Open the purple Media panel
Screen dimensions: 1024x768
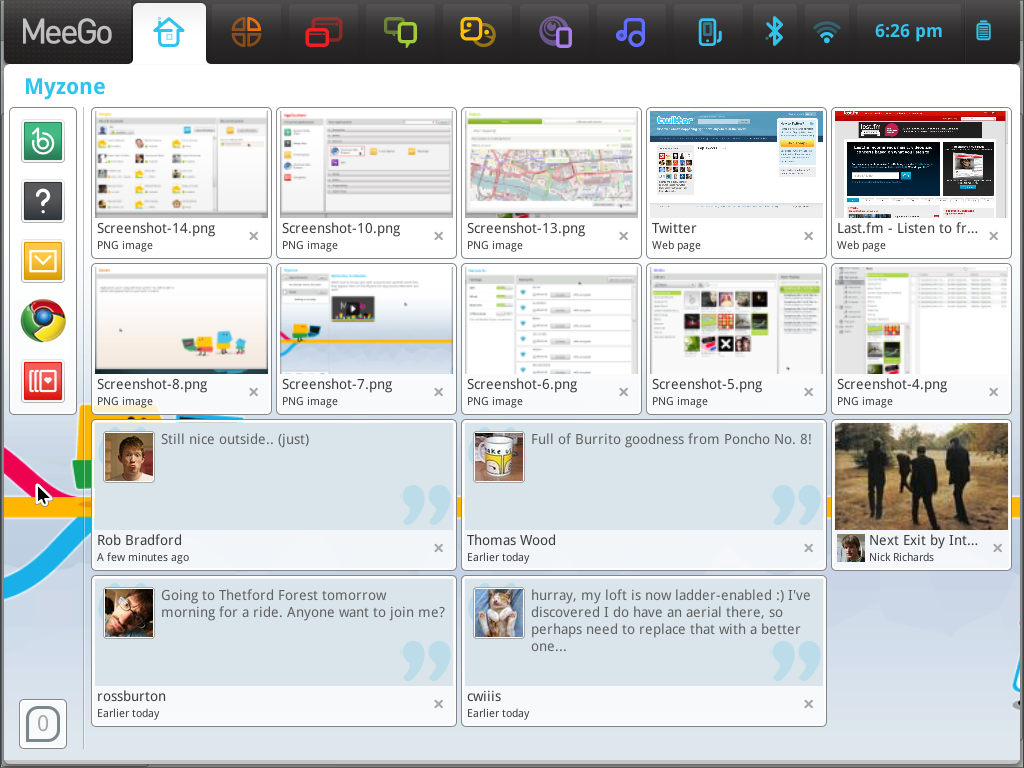[554, 31]
